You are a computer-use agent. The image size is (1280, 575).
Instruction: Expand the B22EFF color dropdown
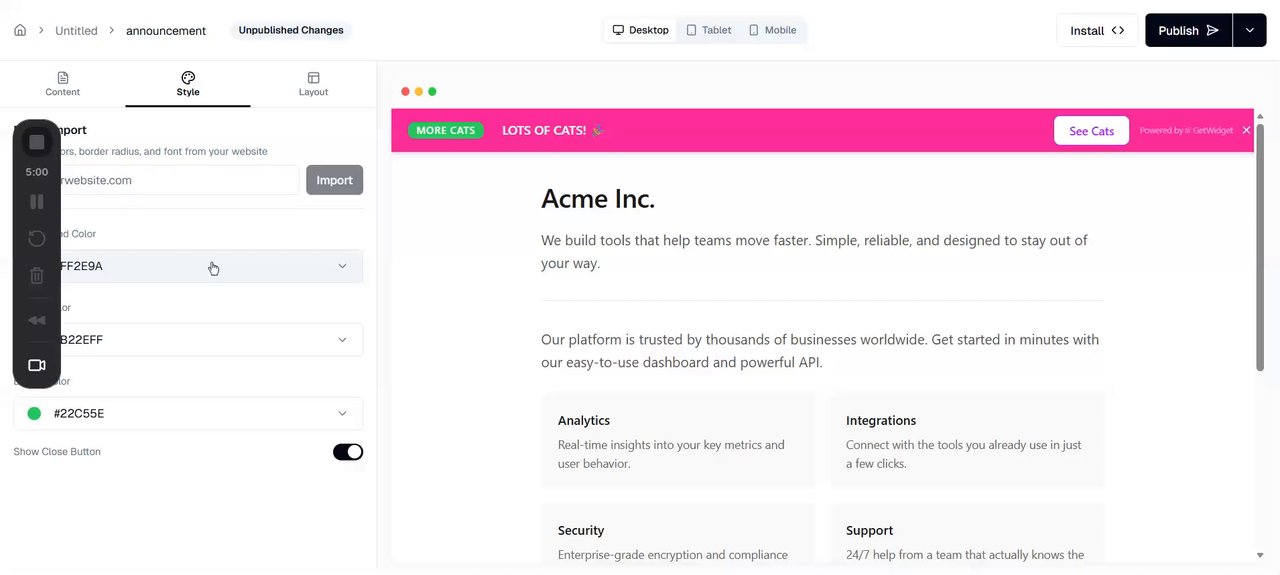pyautogui.click(x=188, y=340)
